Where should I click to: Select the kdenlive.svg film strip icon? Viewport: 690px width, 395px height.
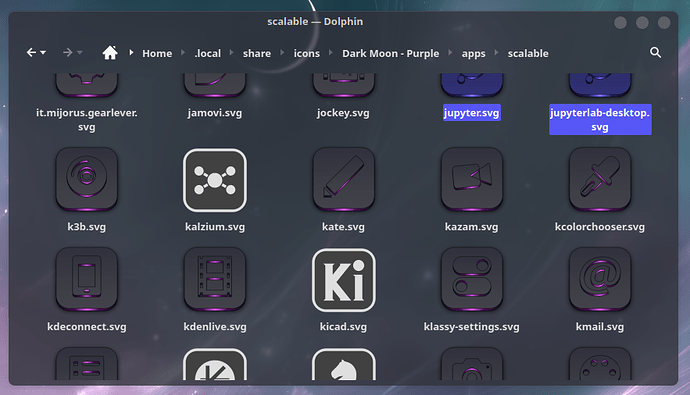215,279
